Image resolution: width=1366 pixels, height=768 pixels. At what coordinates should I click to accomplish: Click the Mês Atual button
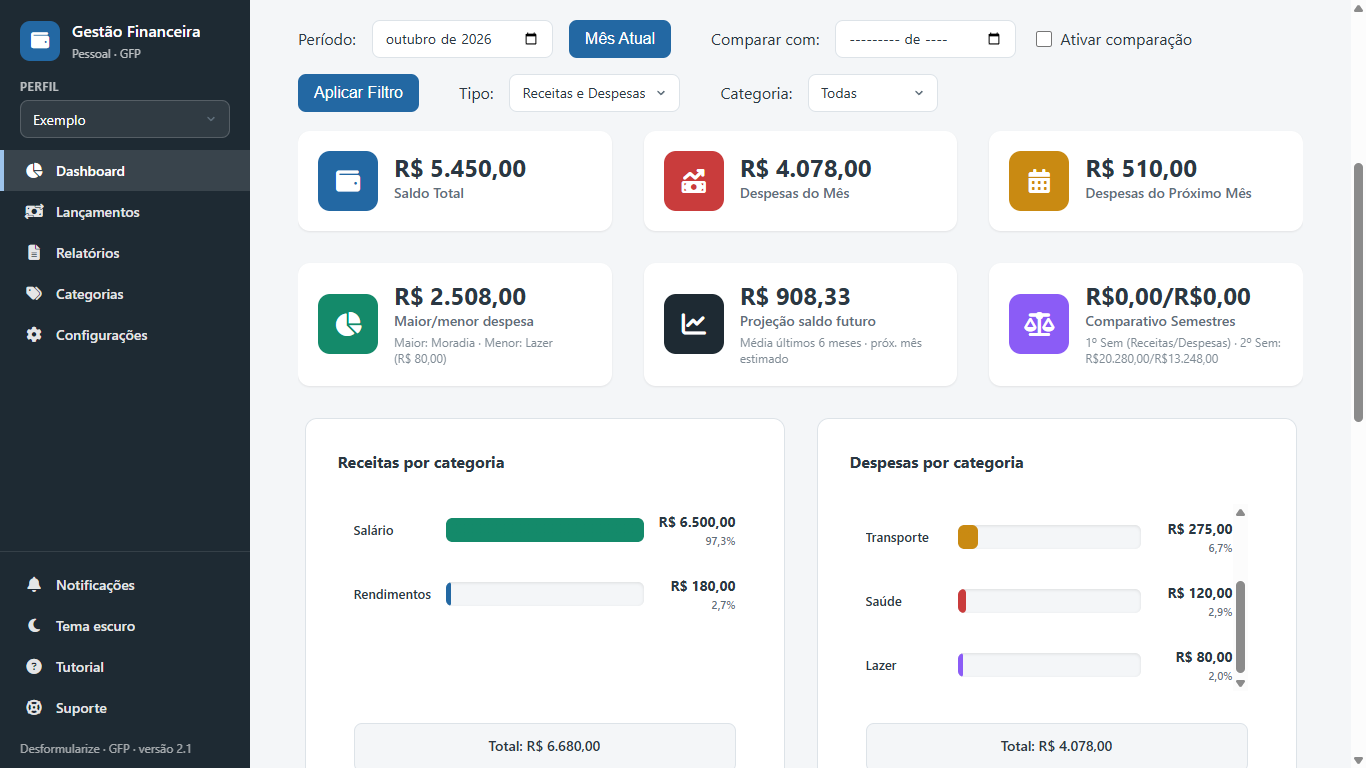[x=620, y=39]
